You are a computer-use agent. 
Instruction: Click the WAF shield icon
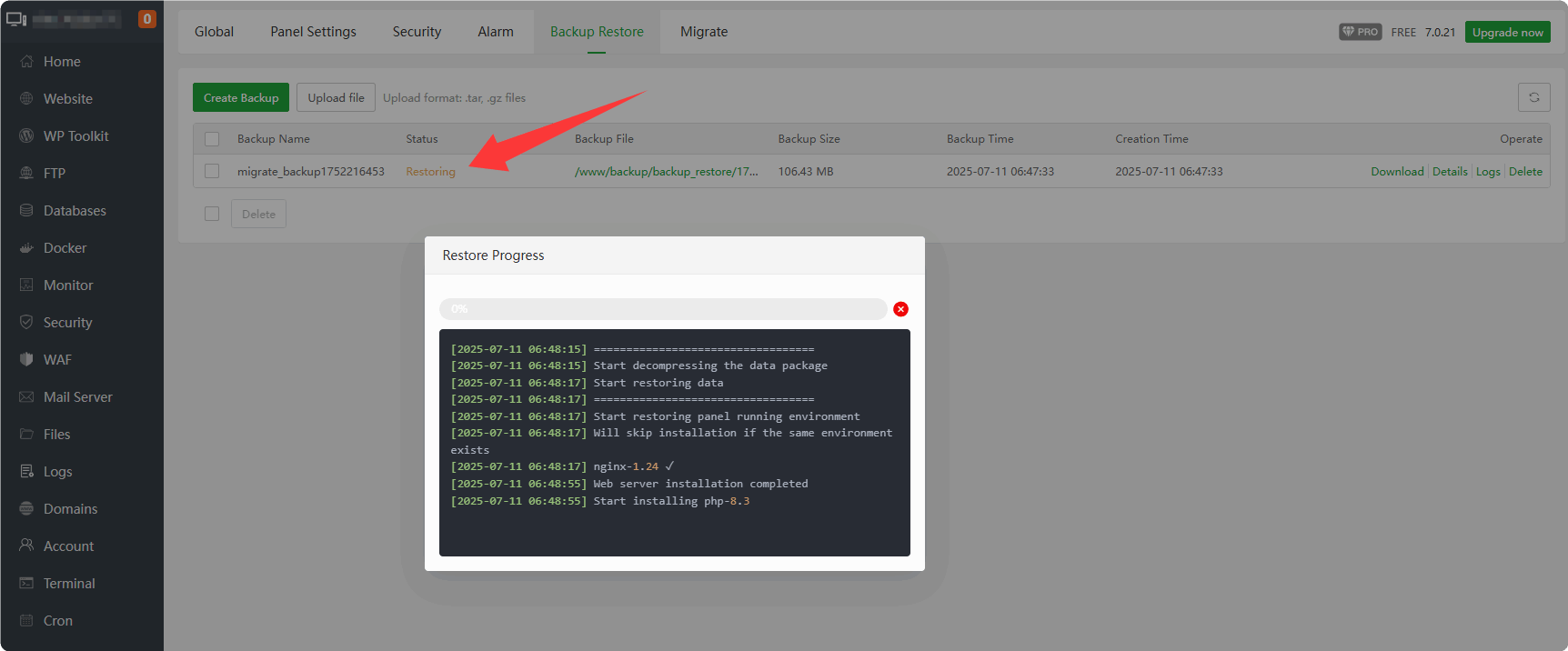pyautogui.click(x=26, y=360)
